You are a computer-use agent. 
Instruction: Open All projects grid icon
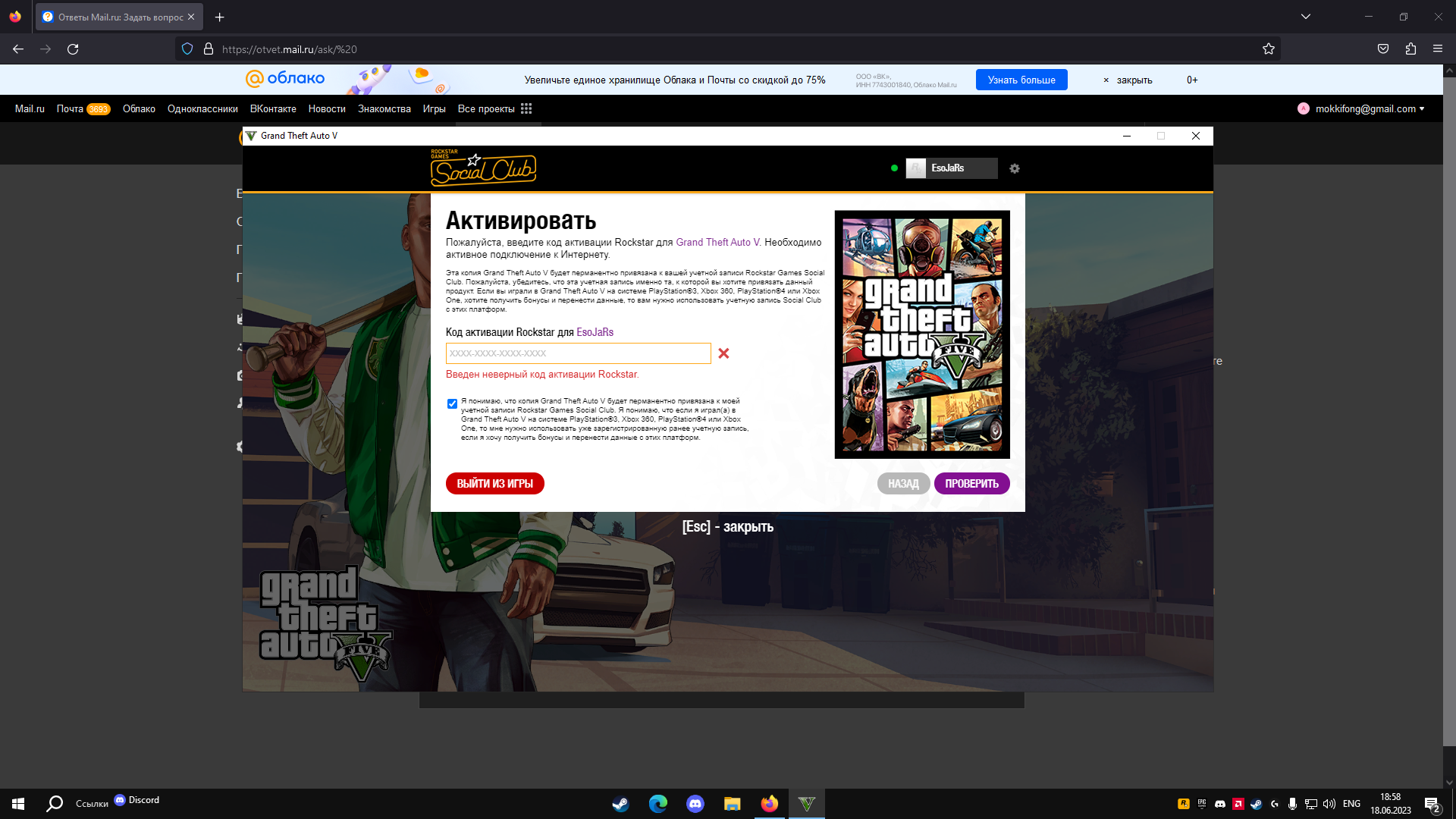click(x=526, y=109)
